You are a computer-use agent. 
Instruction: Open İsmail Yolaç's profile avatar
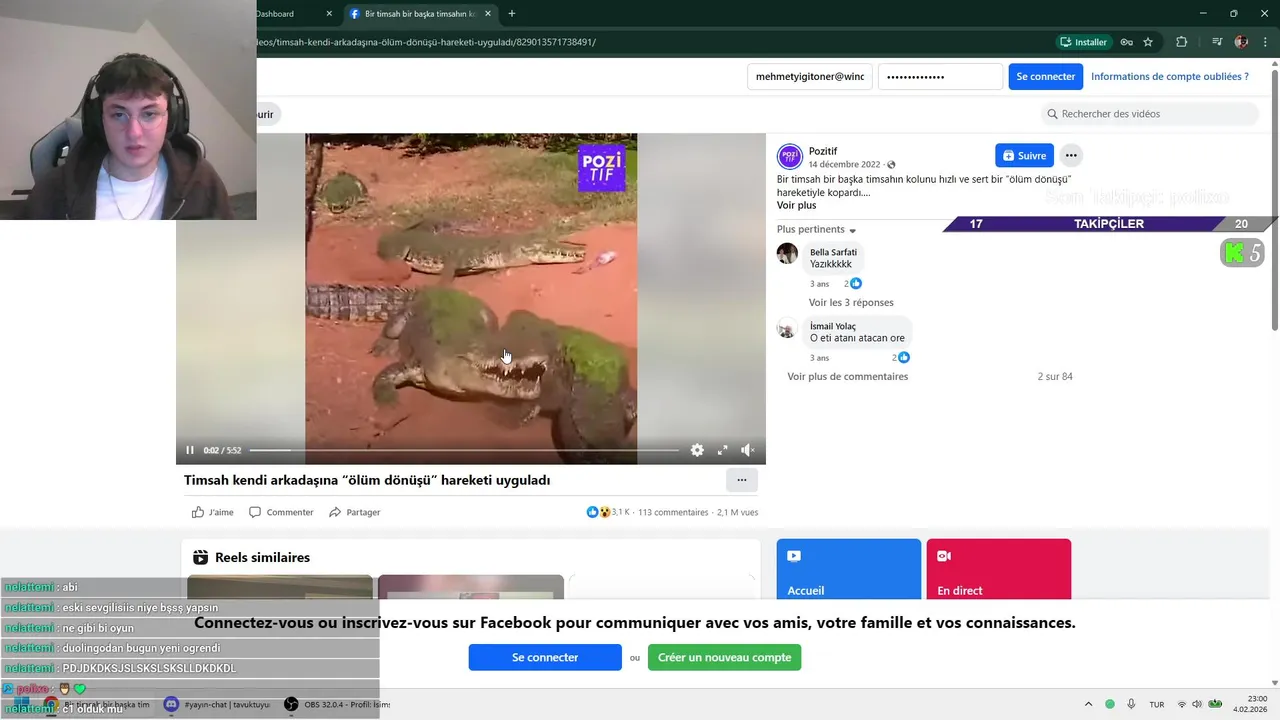click(x=788, y=328)
